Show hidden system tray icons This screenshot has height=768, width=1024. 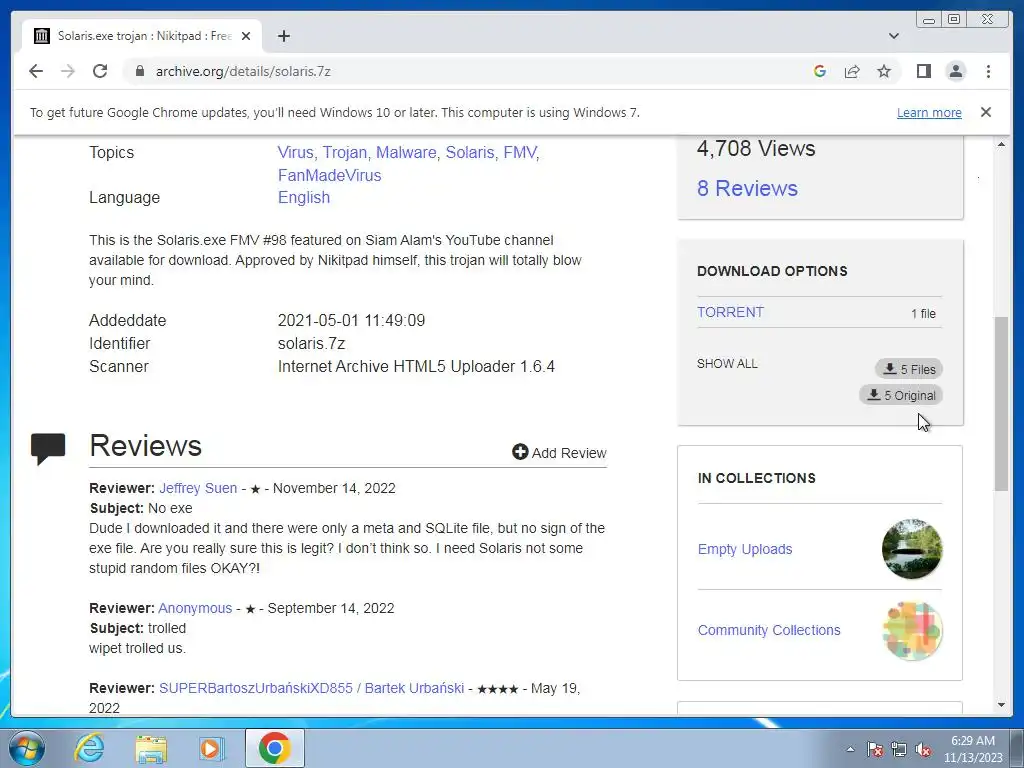coord(850,749)
